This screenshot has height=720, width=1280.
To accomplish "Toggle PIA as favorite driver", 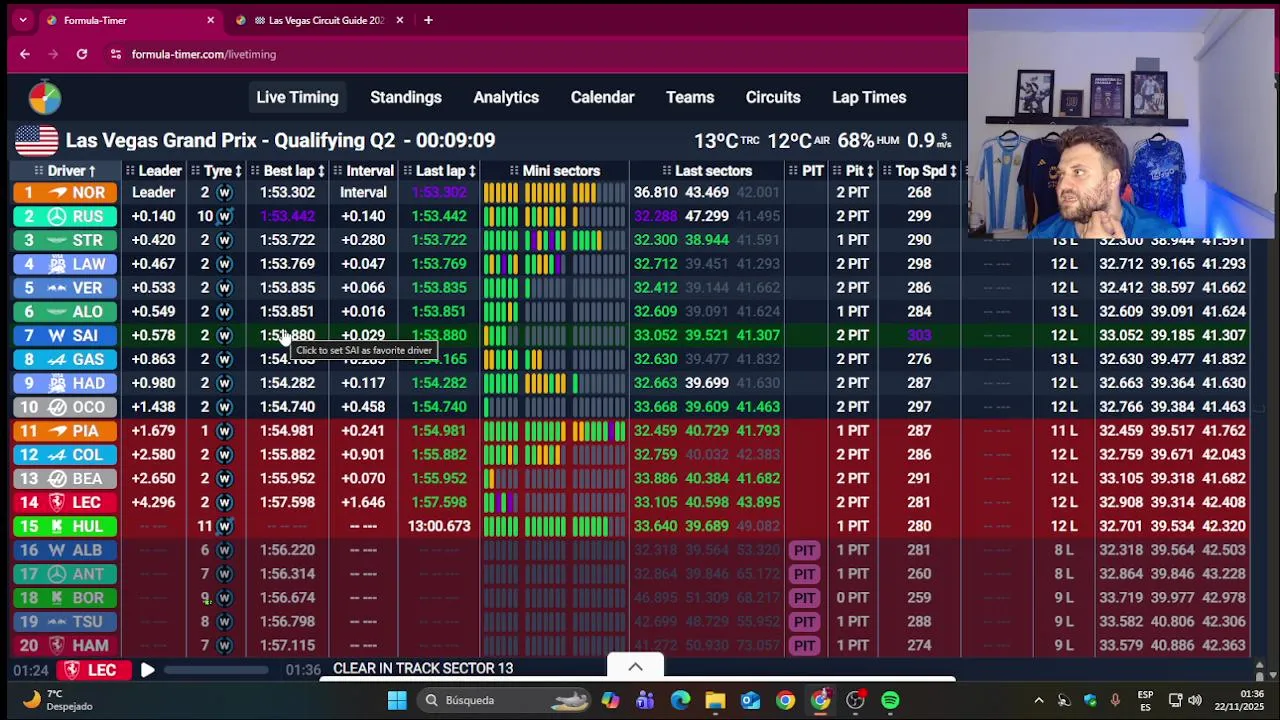I will pyautogui.click(x=66, y=431).
